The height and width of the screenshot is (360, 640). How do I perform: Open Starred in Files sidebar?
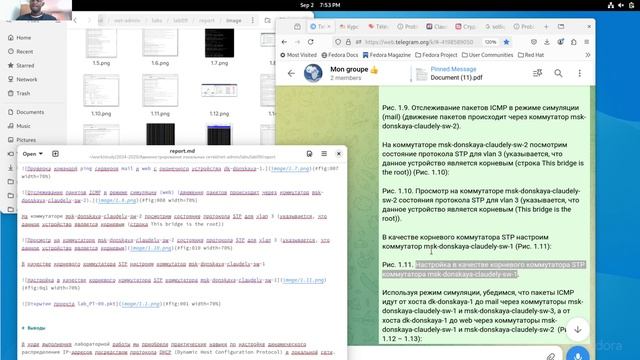[x=25, y=65]
